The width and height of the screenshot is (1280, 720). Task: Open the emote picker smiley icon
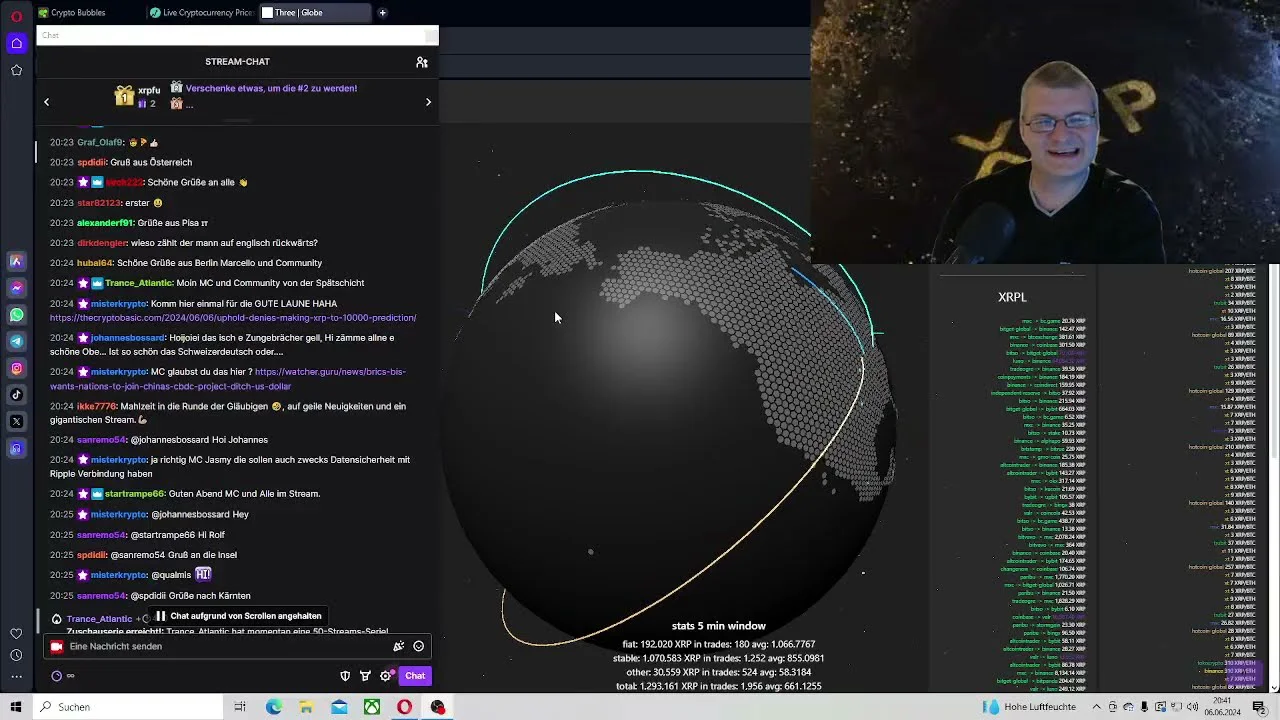419,646
